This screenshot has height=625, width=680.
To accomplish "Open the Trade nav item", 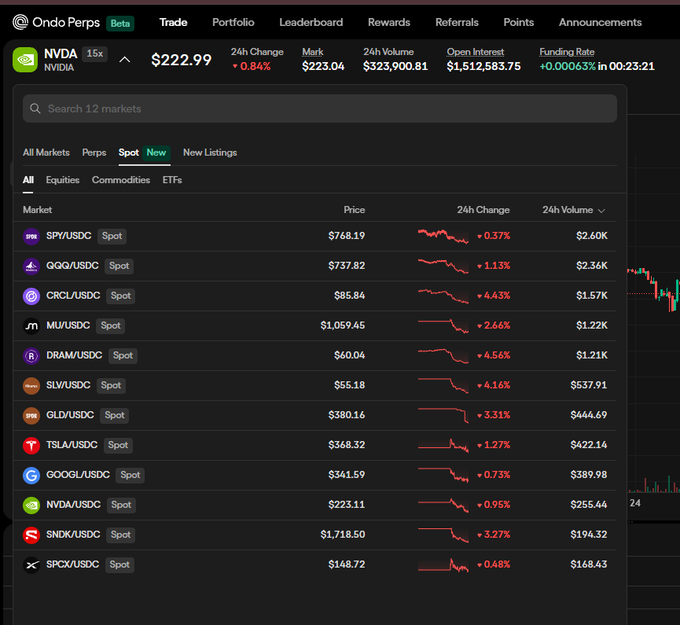I will point(173,22).
